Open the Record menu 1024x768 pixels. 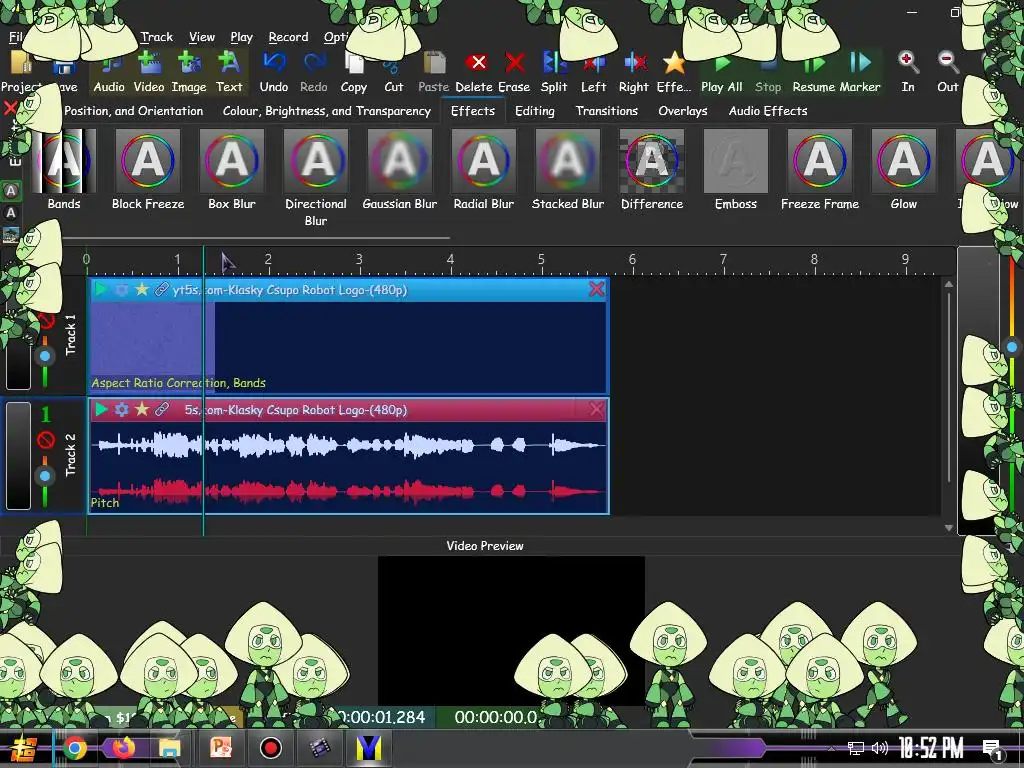(x=288, y=37)
